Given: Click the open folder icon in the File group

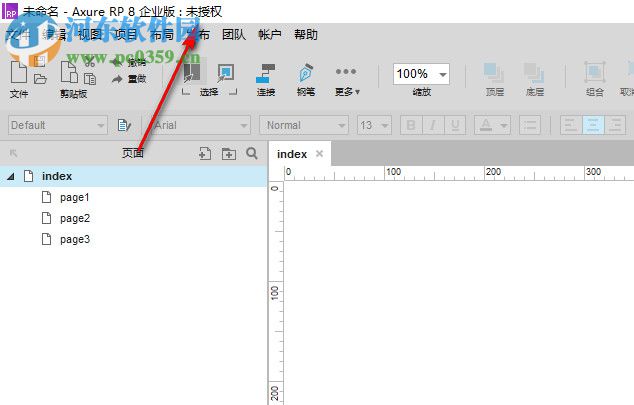Looking at the screenshot, I should pos(40,78).
